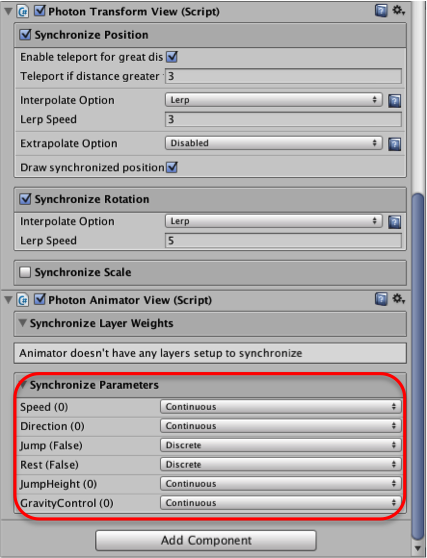The image size is (427, 558).
Task: Disable the Photon Animator View component
Action: point(39,299)
